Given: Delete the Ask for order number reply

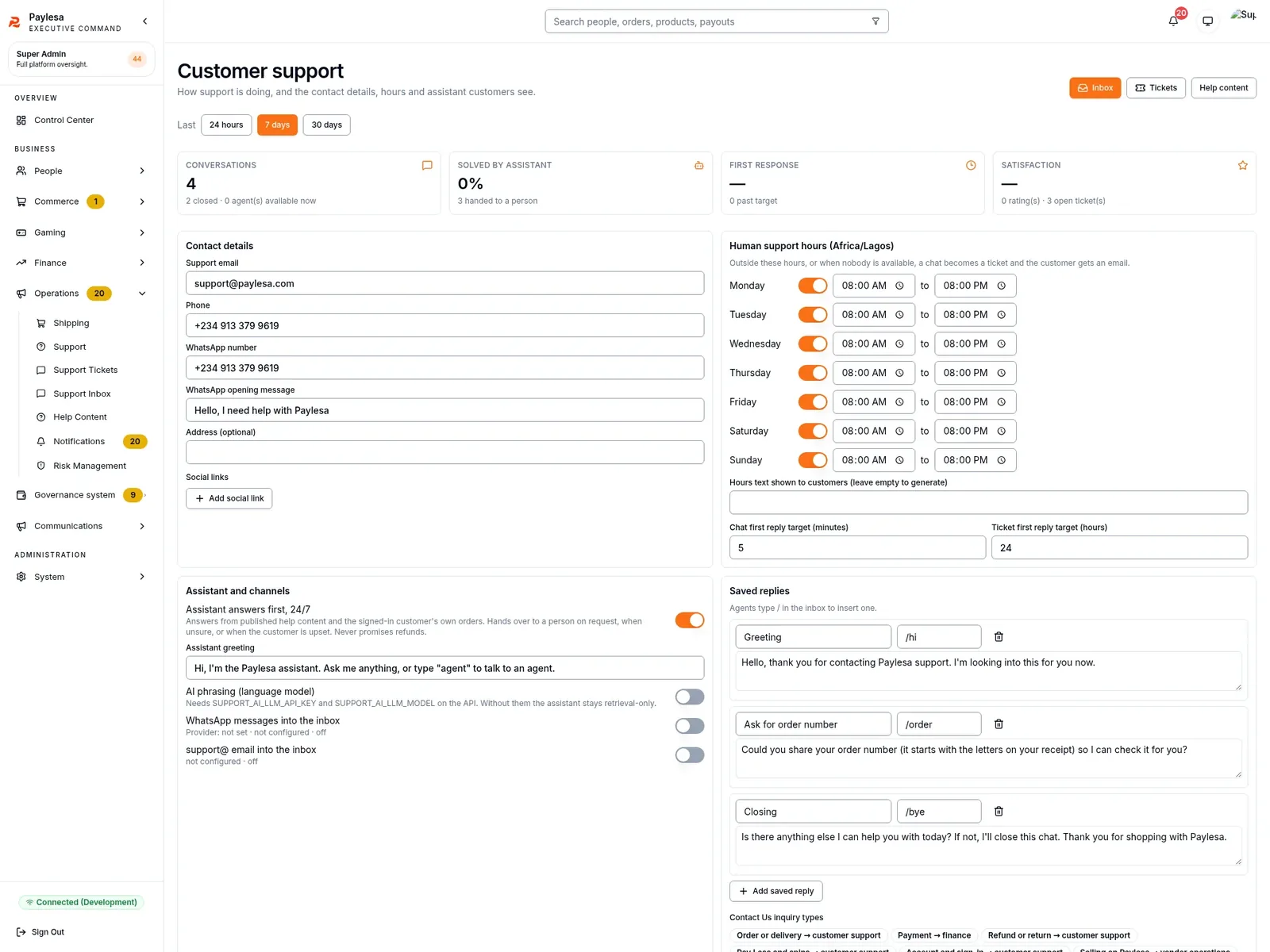Looking at the screenshot, I should click(999, 724).
